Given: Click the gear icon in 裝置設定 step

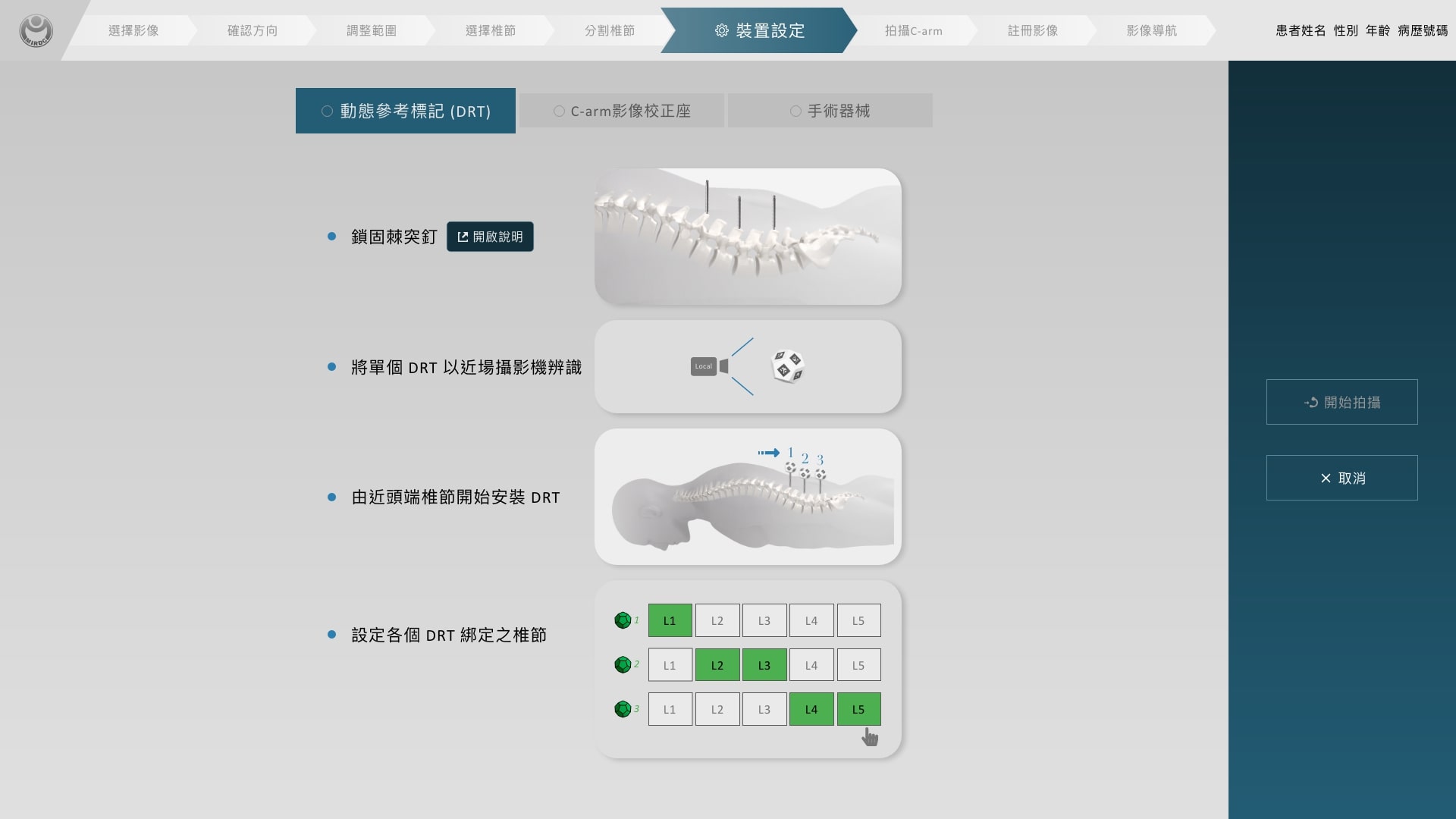Looking at the screenshot, I should [721, 30].
